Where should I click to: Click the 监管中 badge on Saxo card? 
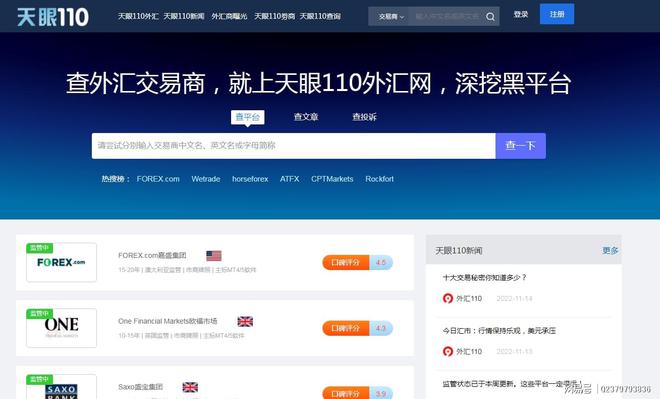click(40, 379)
